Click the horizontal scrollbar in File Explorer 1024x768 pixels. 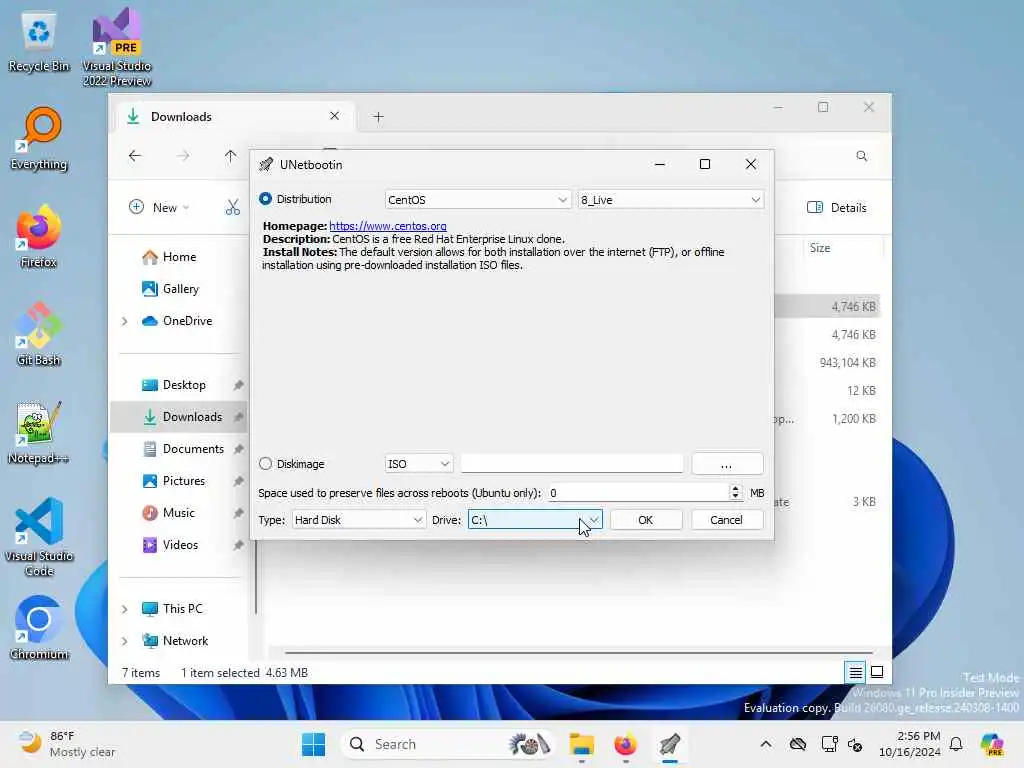tap(579, 652)
